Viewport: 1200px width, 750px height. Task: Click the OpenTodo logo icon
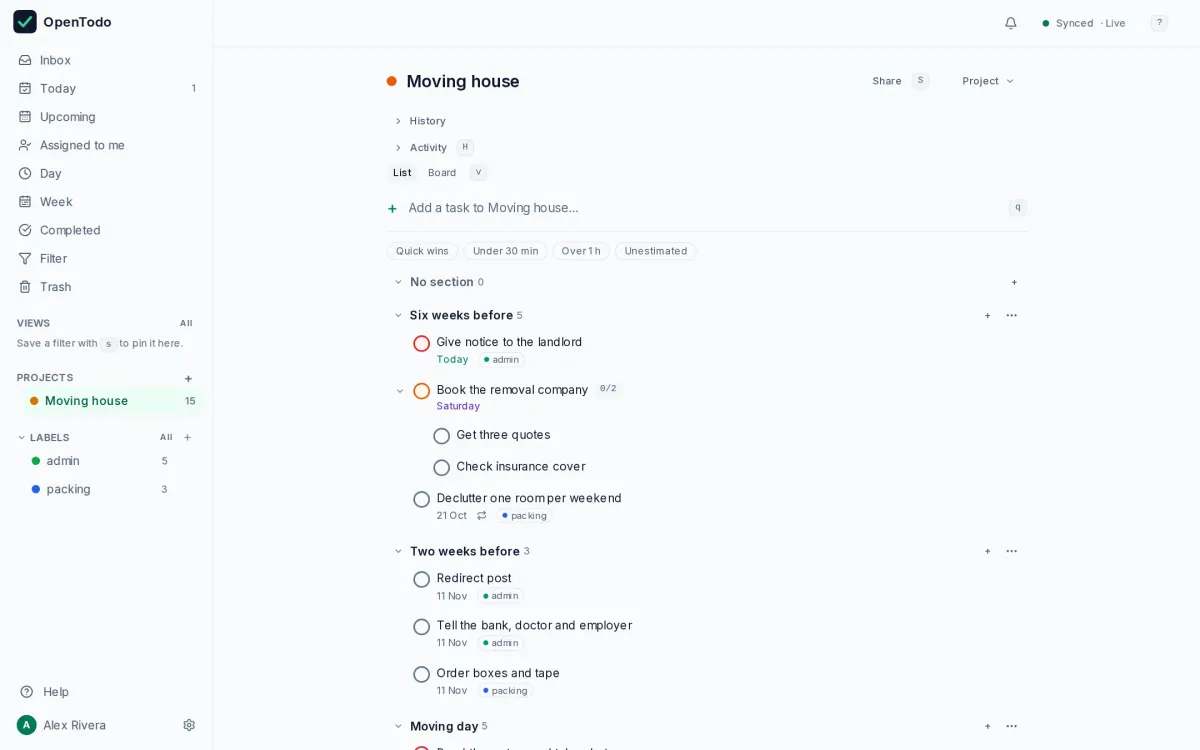(x=25, y=22)
